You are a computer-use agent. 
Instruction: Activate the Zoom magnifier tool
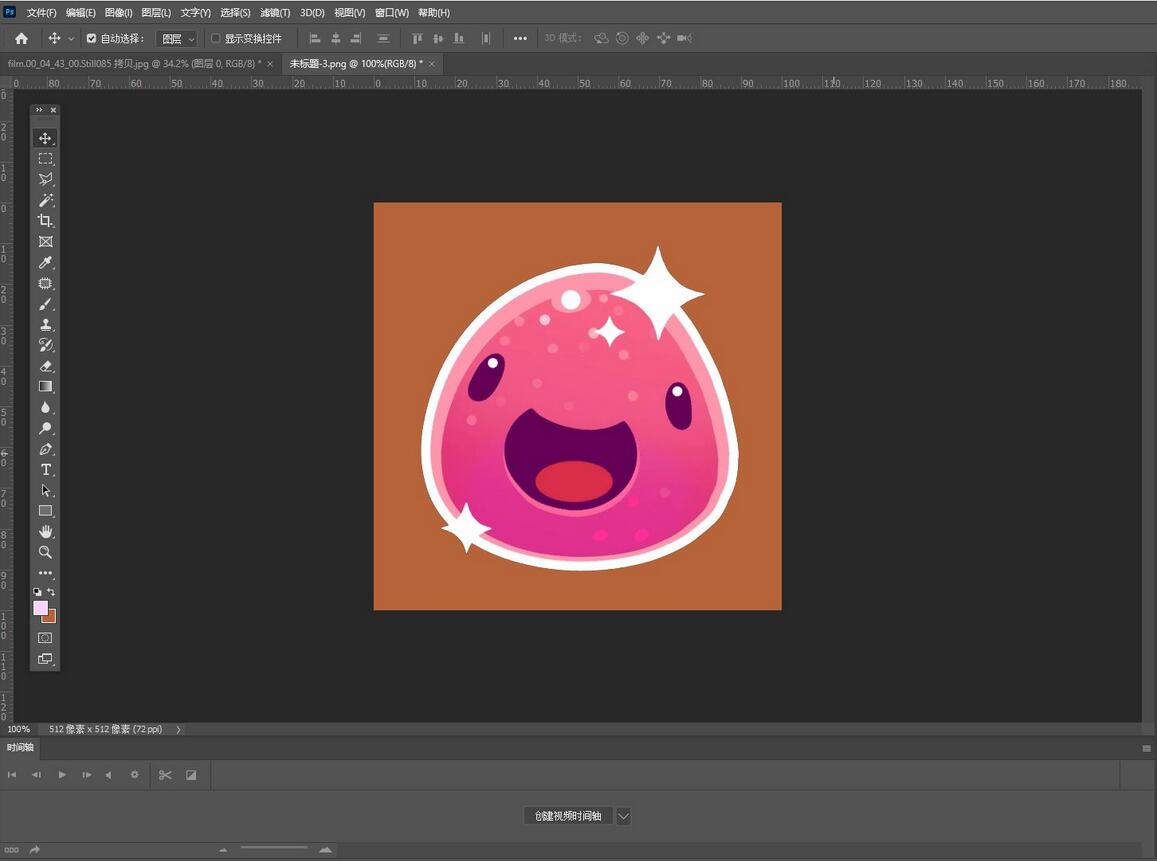(45, 552)
